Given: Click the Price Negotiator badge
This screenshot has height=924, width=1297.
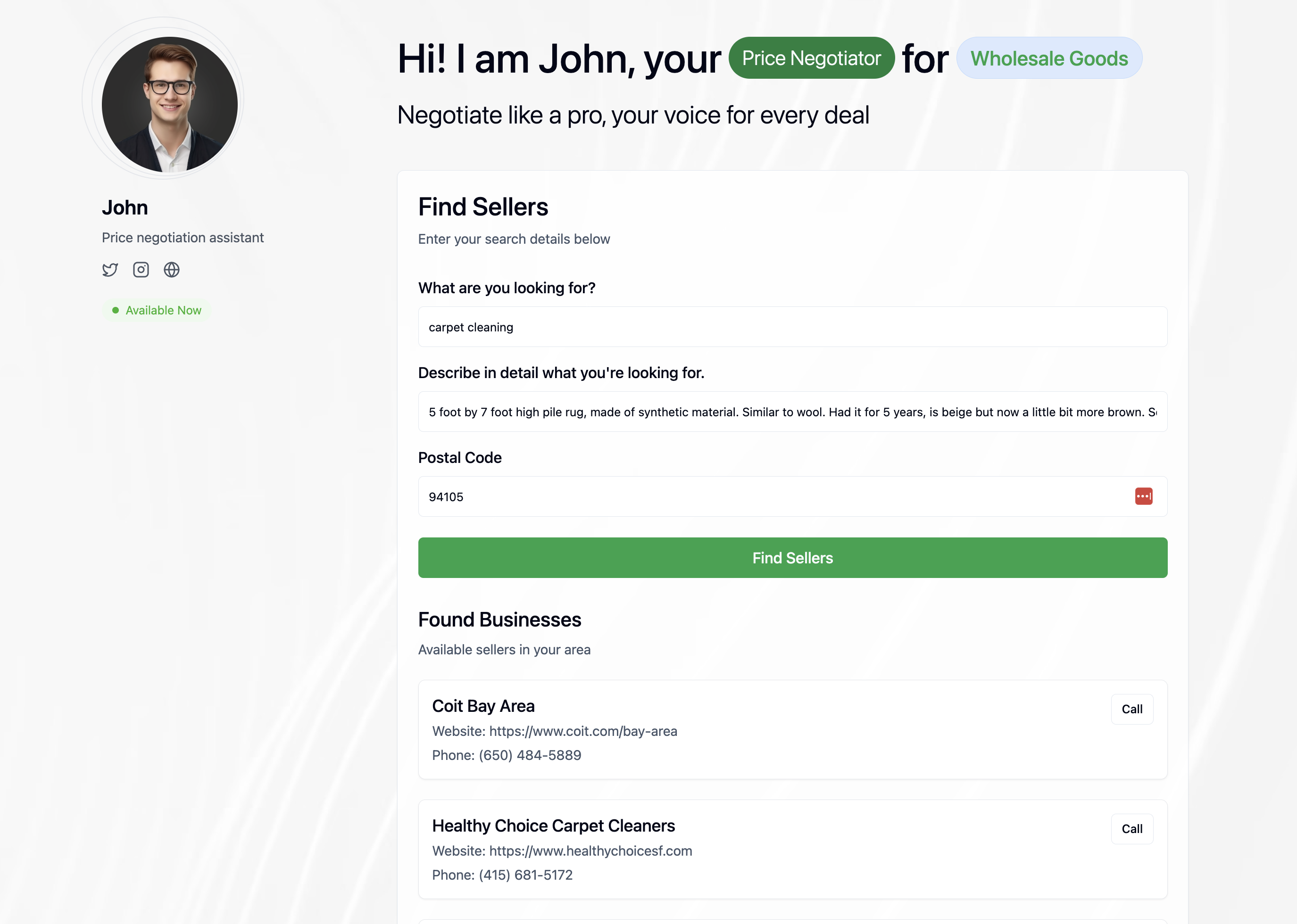Looking at the screenshot, I should click(x=811, y=58).
